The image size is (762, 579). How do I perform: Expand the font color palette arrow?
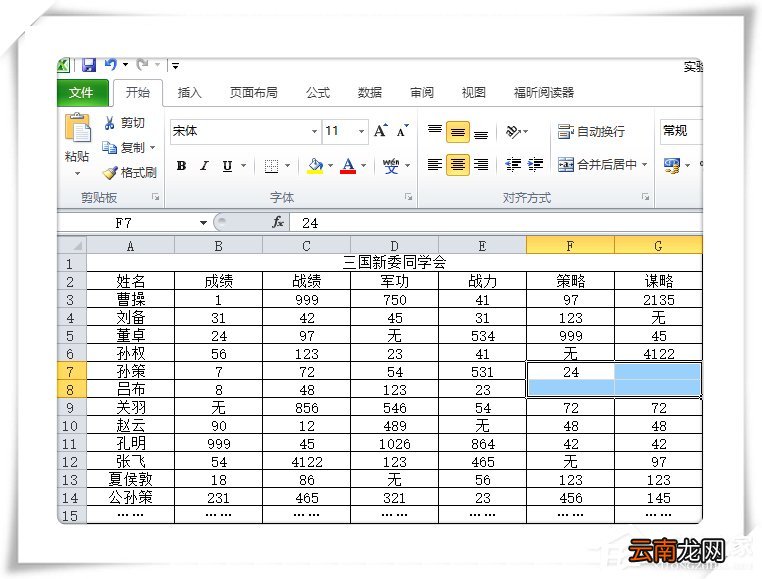363,166
